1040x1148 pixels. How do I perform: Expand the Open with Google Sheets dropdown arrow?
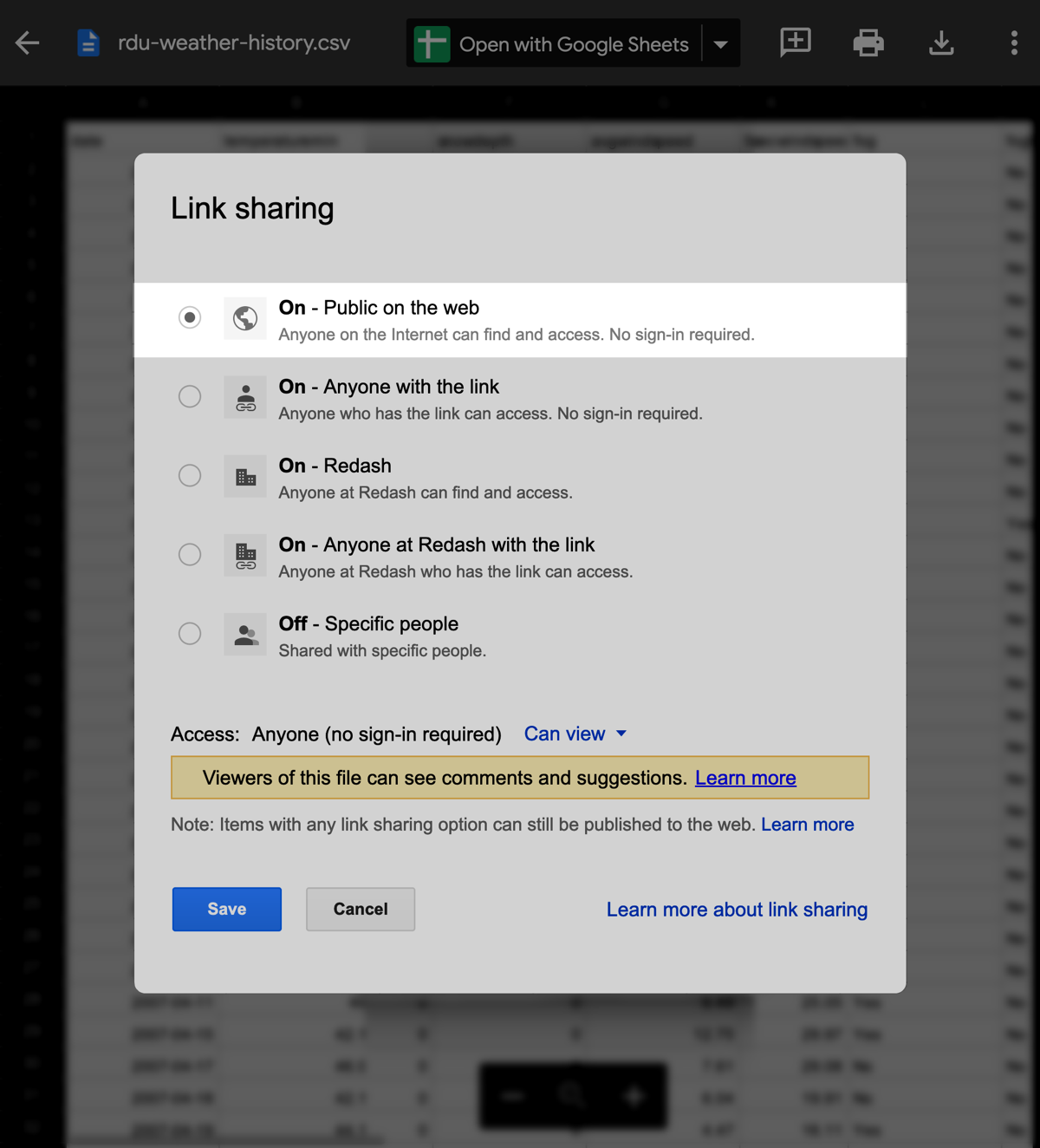point(720,42)
